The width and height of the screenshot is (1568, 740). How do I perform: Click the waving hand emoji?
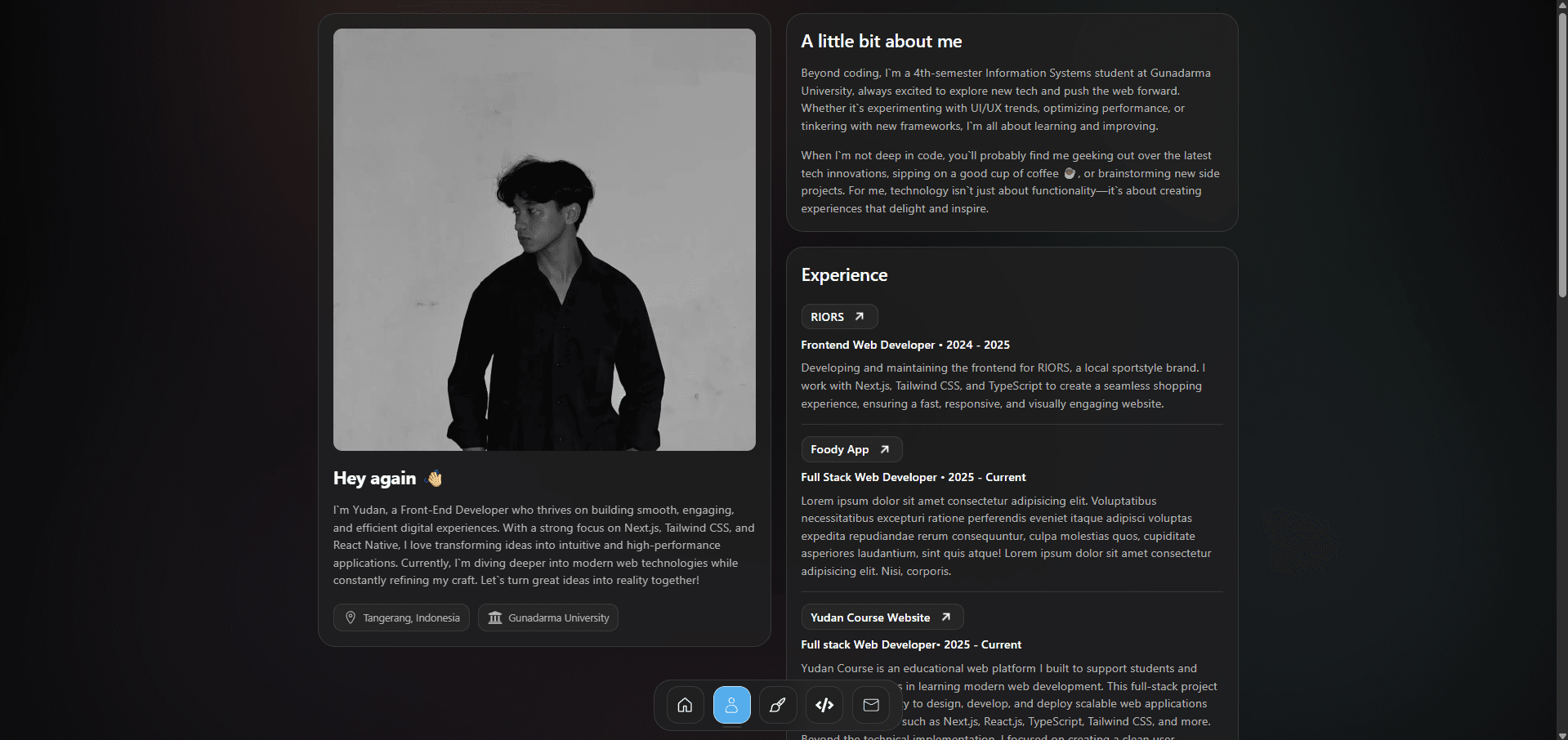click(x=435, y=479)
